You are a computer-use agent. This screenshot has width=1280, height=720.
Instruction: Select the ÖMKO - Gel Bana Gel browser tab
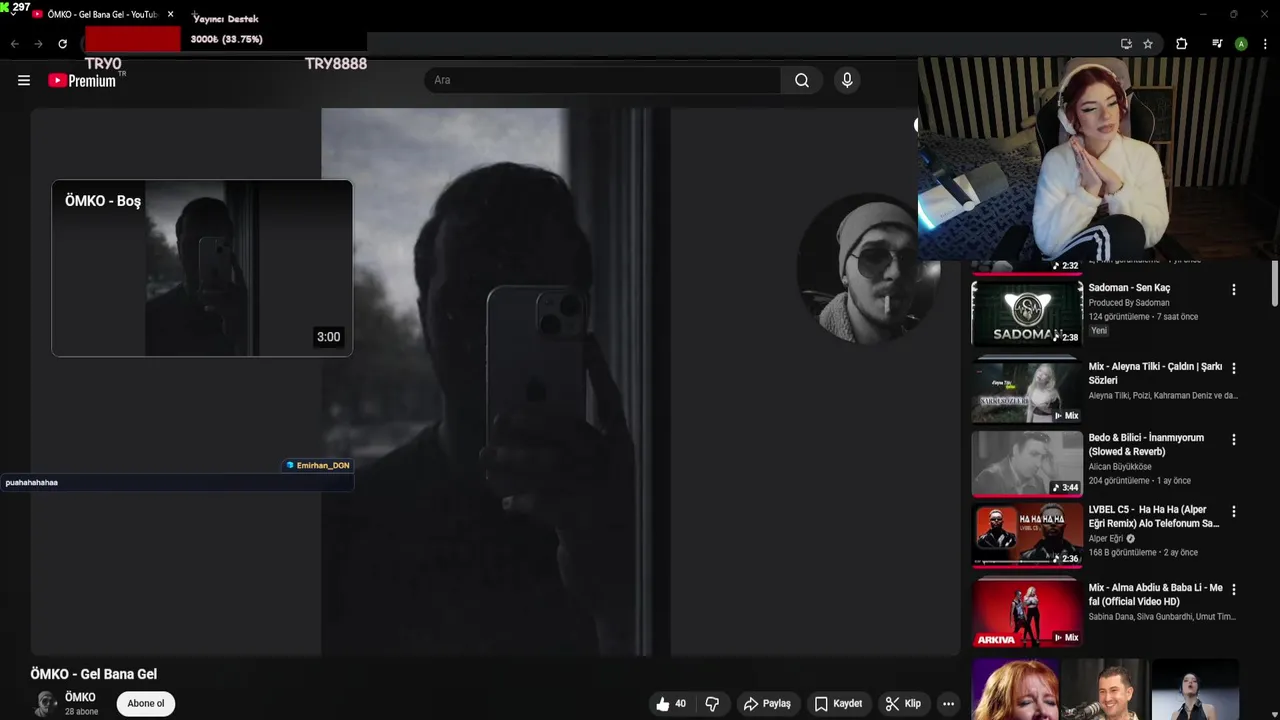[104, 15]
